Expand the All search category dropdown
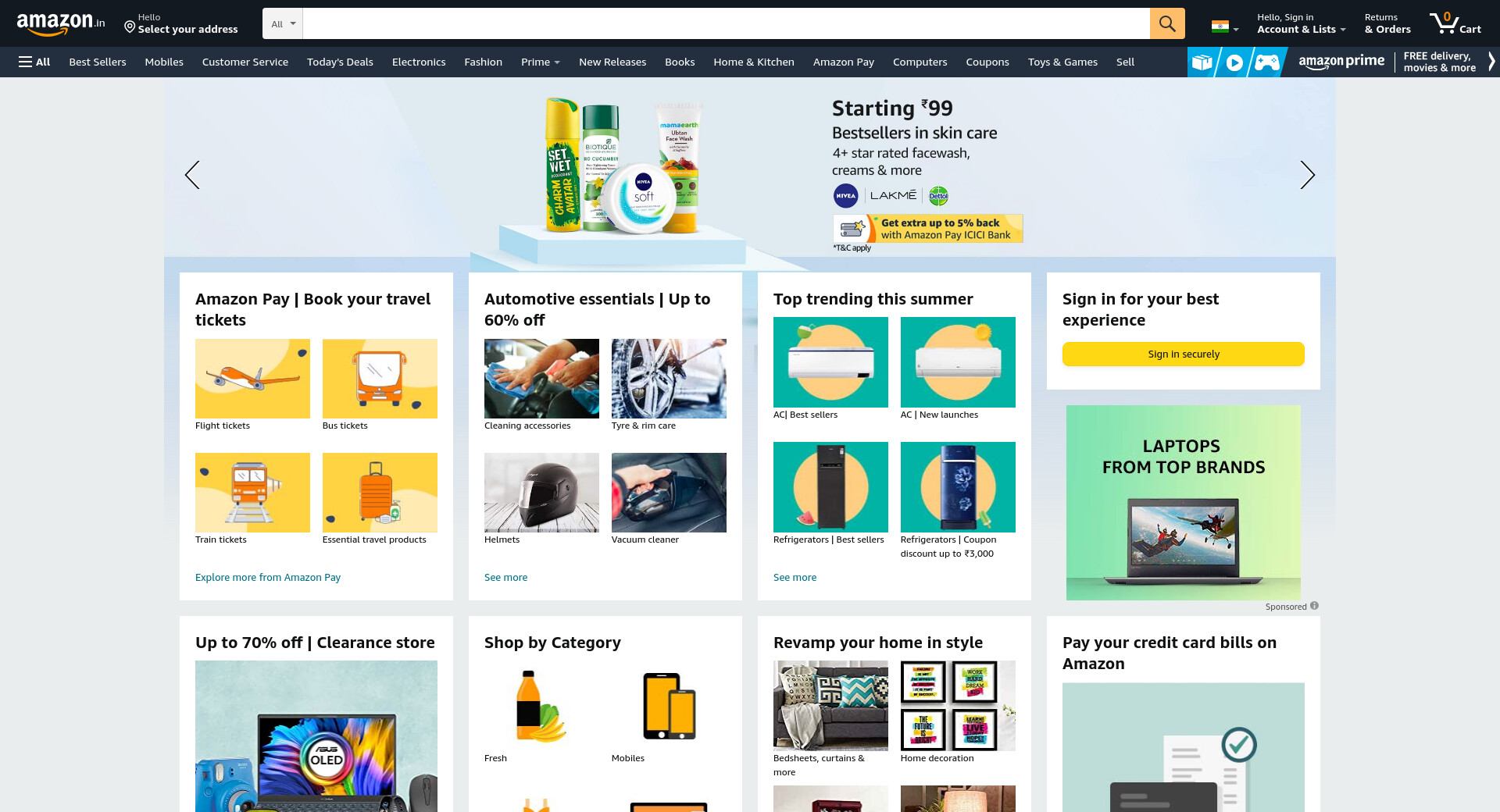This screenshot has width=1500, height=812. [283, 23]
